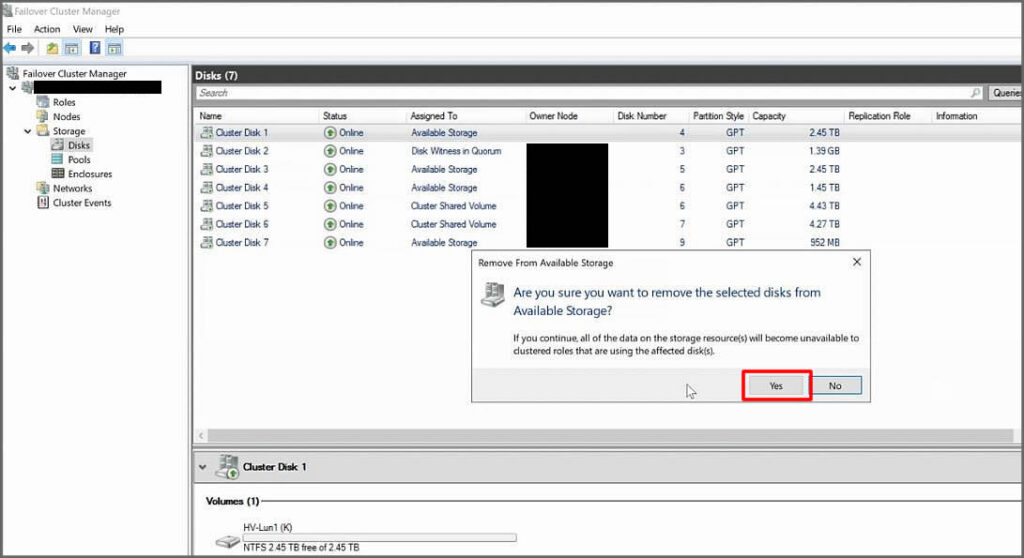Open the View menu
The width and height of the screenshot is (1024, 558).
tap(82, 29)
